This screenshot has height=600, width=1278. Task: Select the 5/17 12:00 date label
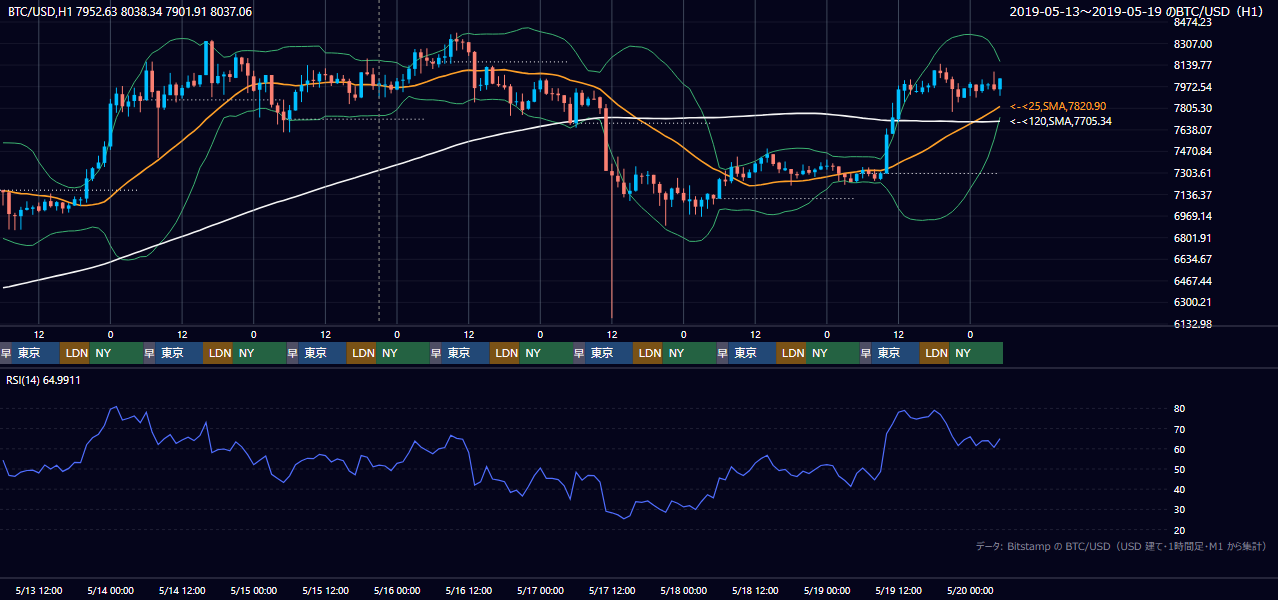pos(612,591)
